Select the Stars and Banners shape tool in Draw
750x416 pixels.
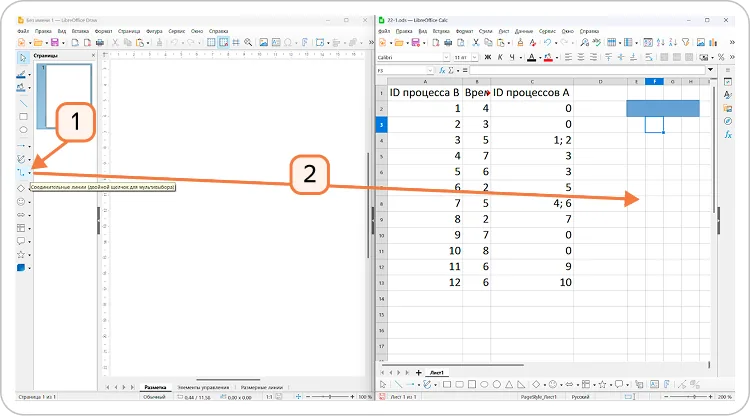[21, 254]
